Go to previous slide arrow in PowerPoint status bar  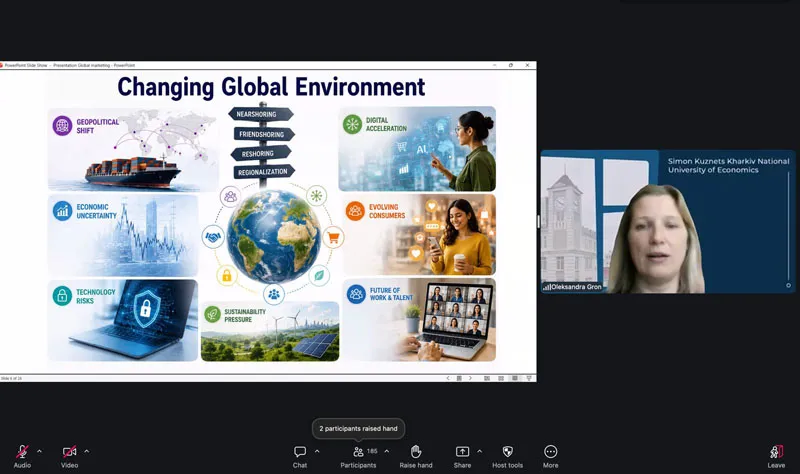pyautogui.click(x=448, y=378)
